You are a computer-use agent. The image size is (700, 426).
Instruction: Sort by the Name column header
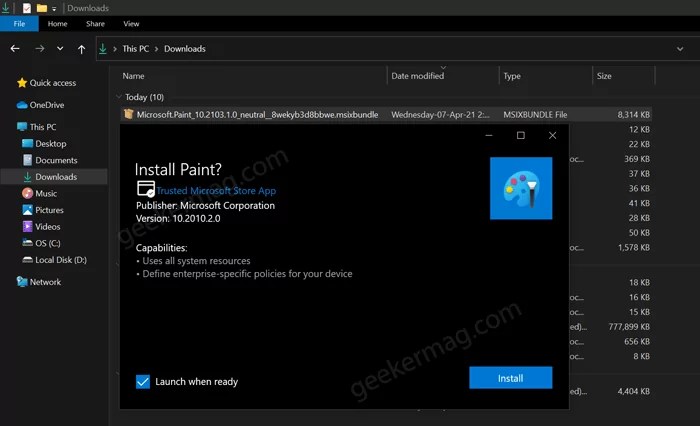(x=133, y=76)
